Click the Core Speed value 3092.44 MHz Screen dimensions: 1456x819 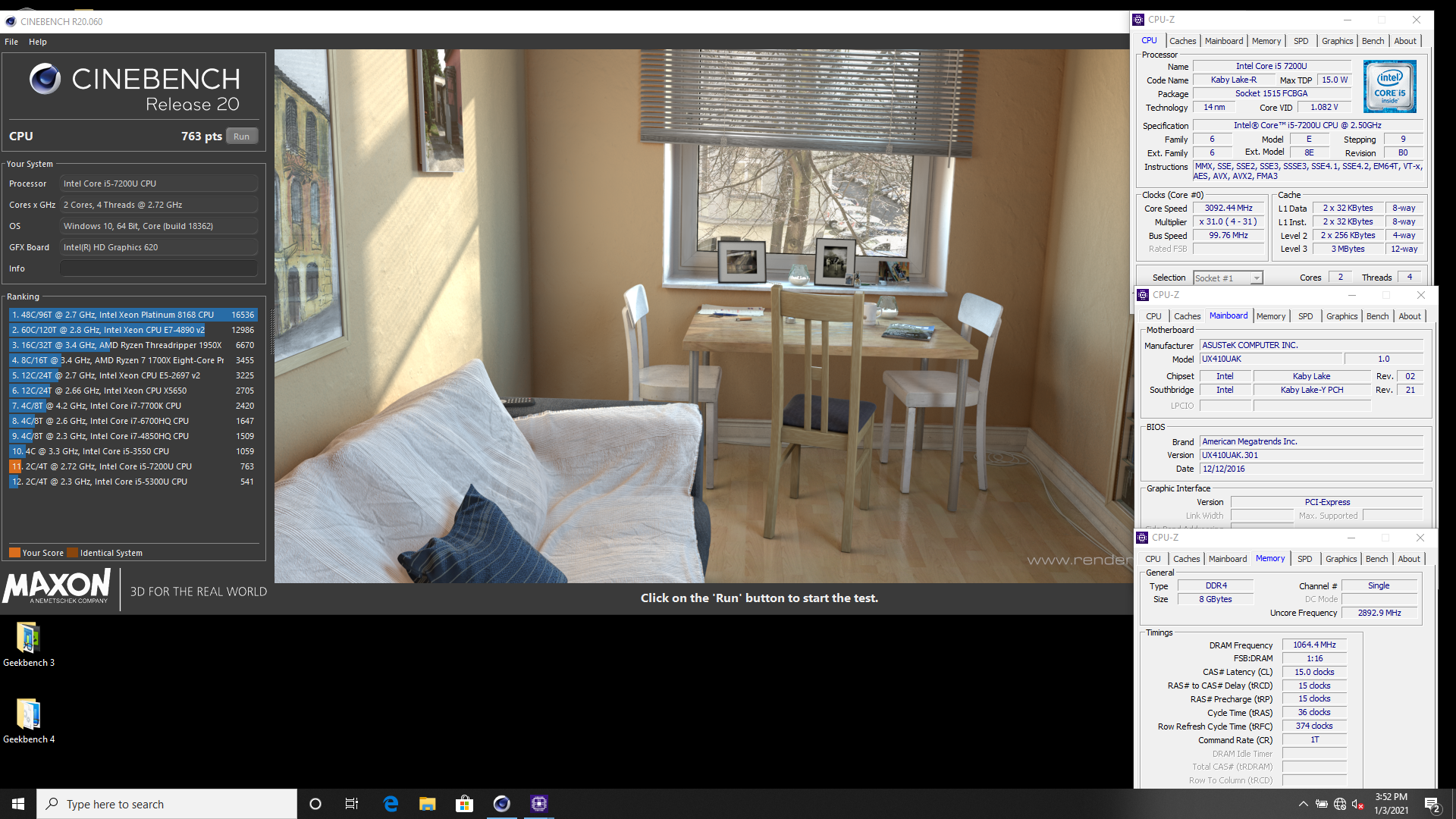[1228, 208]
